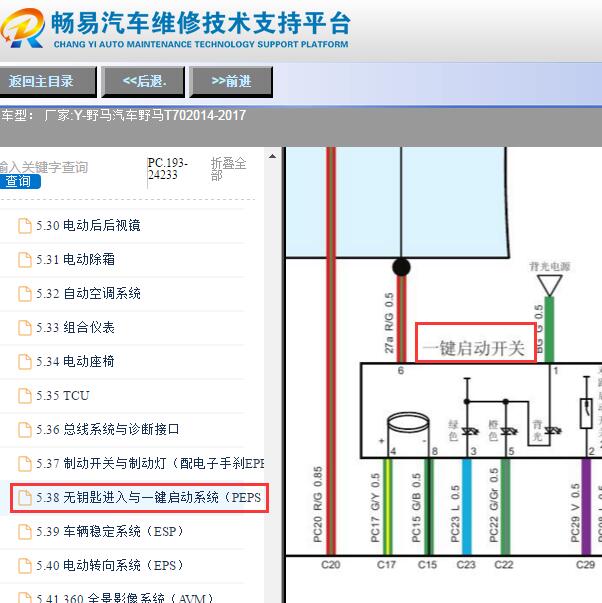Click page icon beside 5.37 entry
The height and width of the screenshot is (603, 602).
25,464
